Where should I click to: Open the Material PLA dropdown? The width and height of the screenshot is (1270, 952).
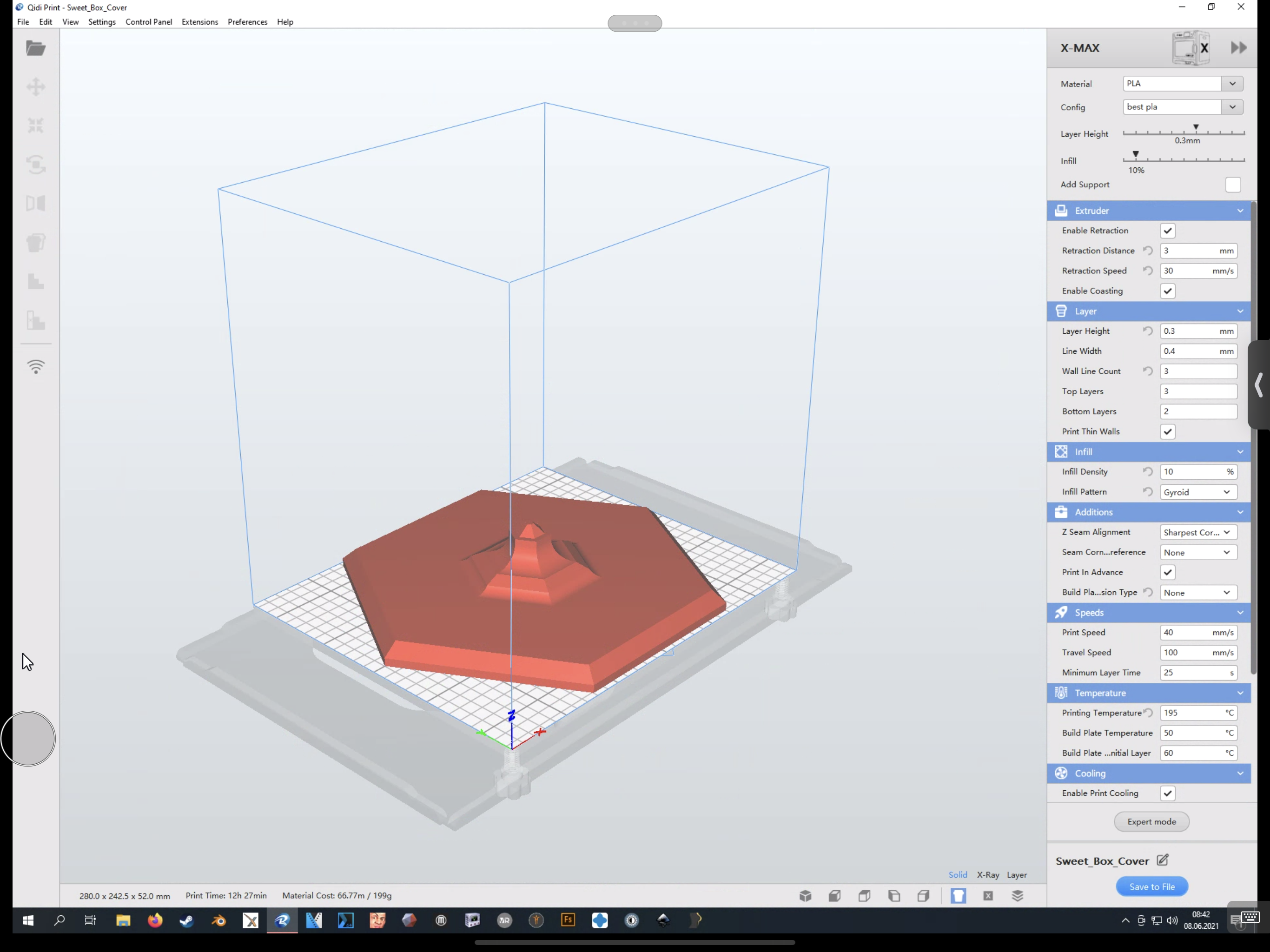(1183, 84)
